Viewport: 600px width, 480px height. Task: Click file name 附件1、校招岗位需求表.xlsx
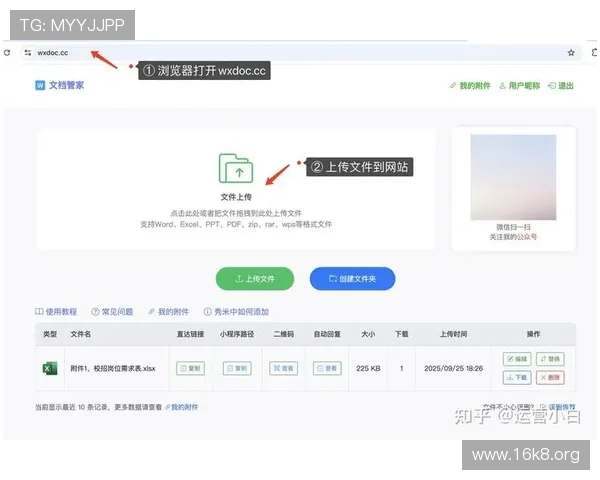coord(113,368)
